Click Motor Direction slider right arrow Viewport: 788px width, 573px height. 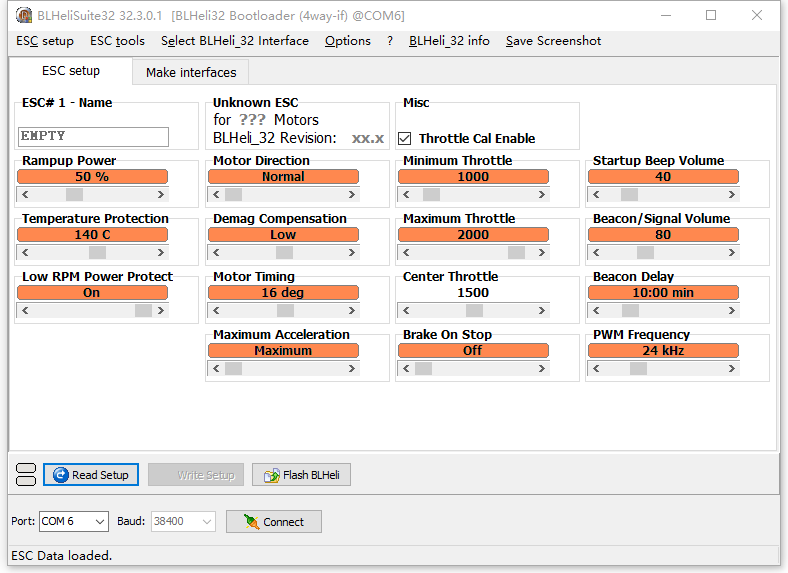(352, 195)
